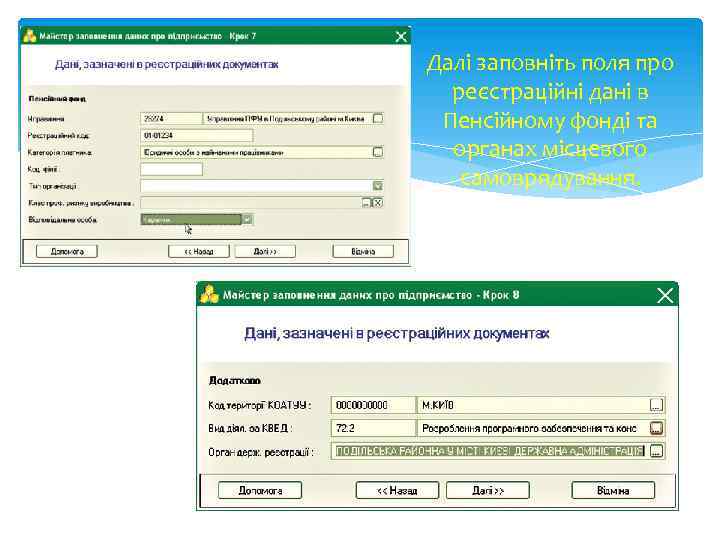The image size is (720, 540).
Task: Click the Категорія платника text field
Action: tap(257, 152)
